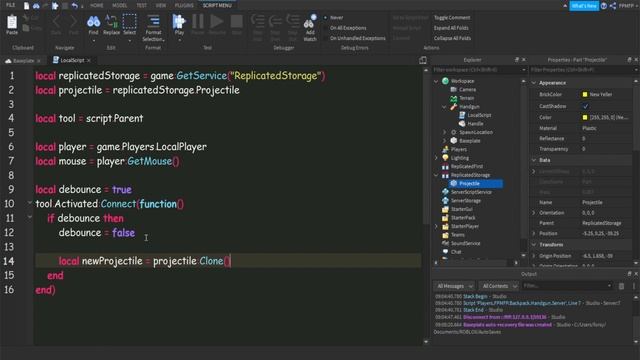Screen dimensions: 640x360
Task: Collapse the Workspace tree node
Action: (436, 81)
